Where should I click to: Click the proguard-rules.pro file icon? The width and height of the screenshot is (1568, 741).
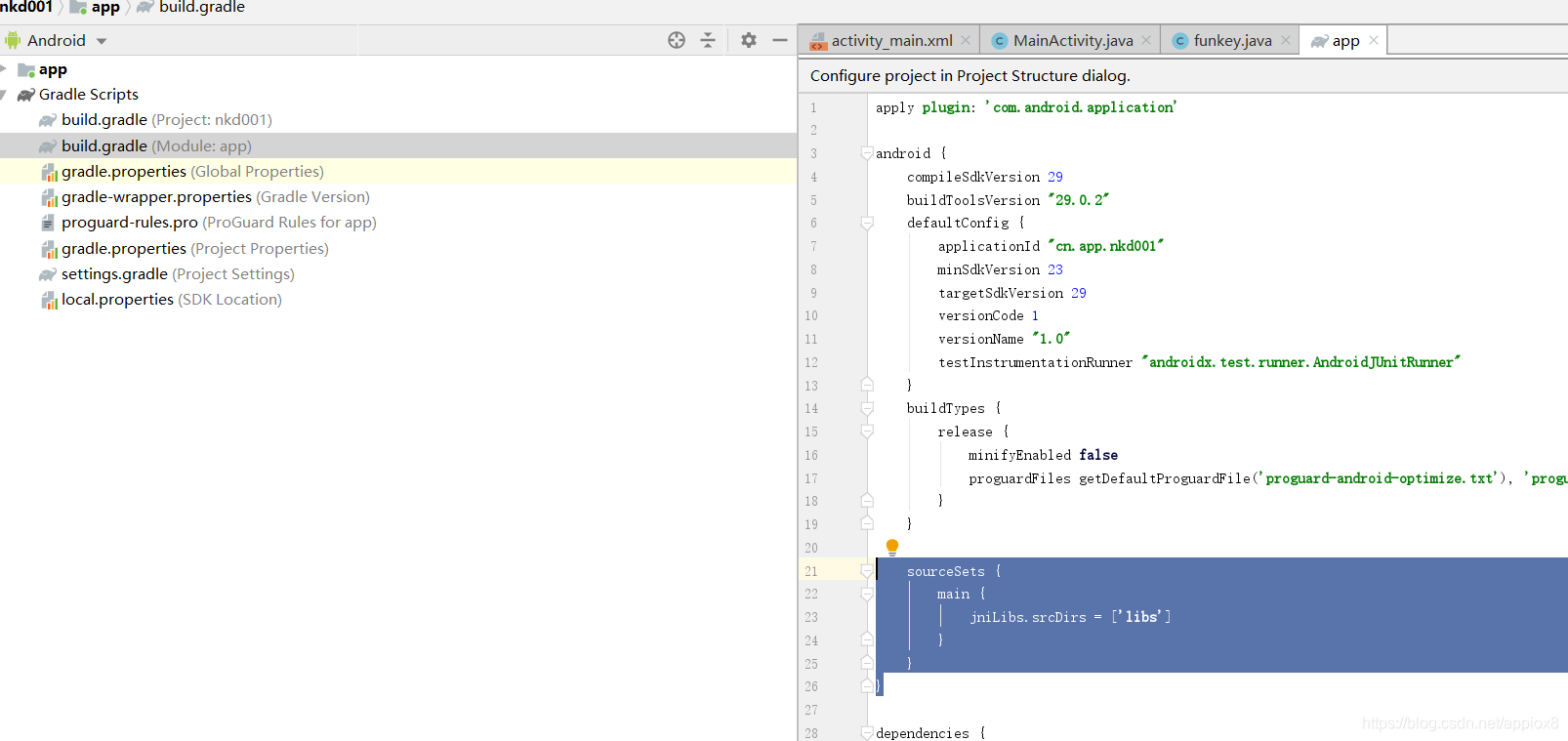pos(48,223)
